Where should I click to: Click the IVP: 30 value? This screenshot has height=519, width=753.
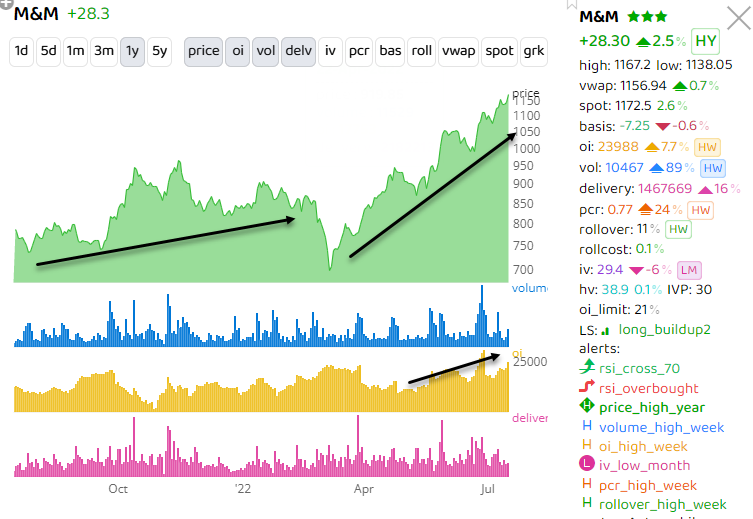tap(690, 290)
